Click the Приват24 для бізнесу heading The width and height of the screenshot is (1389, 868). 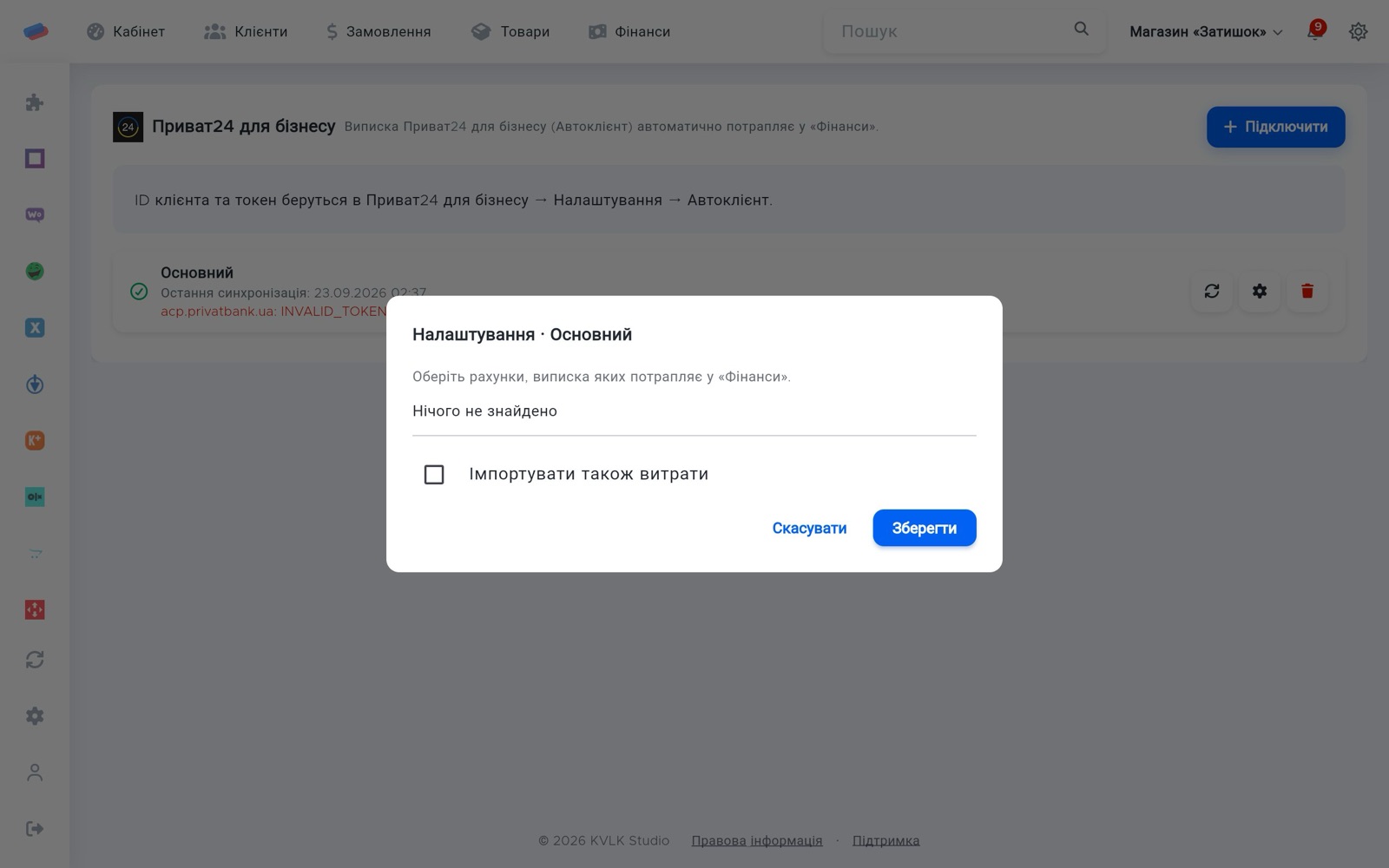click(x=244, y=127)
